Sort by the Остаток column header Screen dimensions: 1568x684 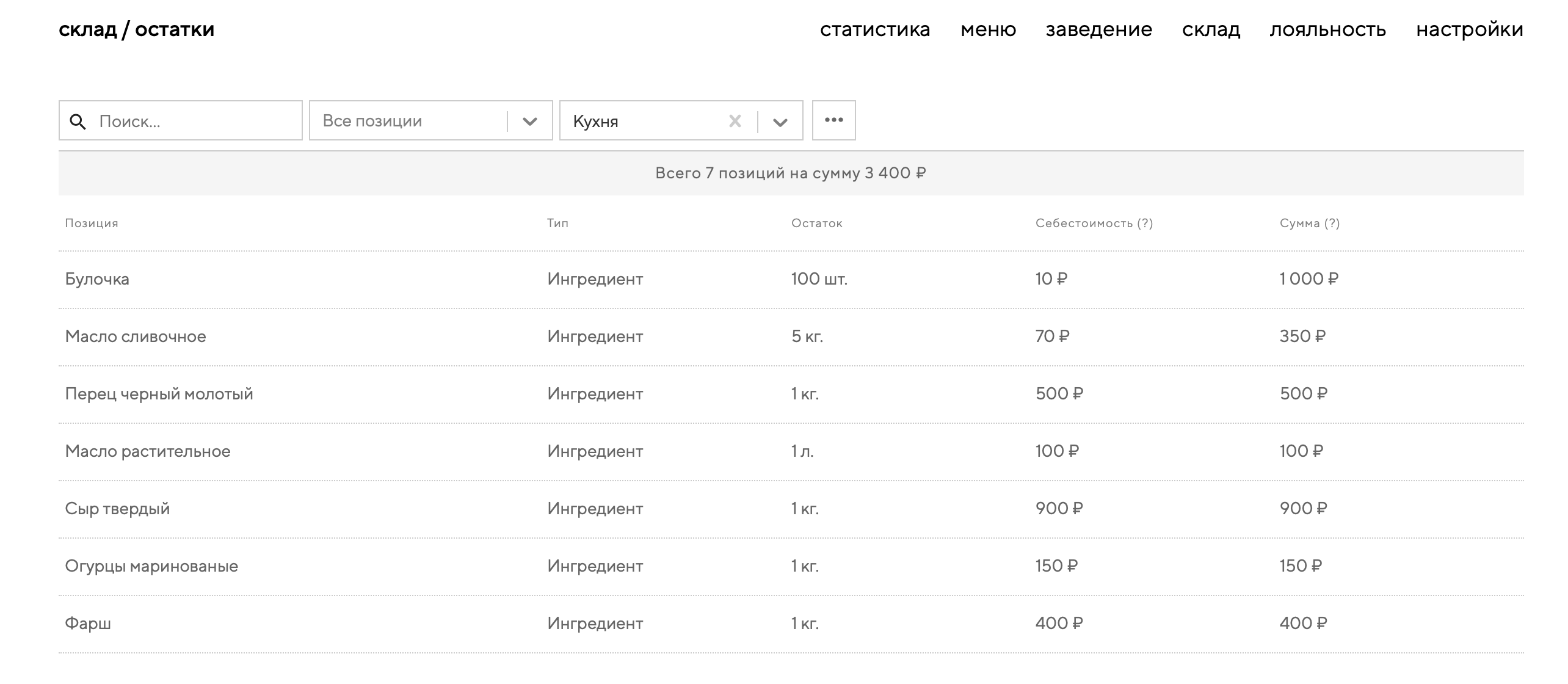[x=816, y=224]
